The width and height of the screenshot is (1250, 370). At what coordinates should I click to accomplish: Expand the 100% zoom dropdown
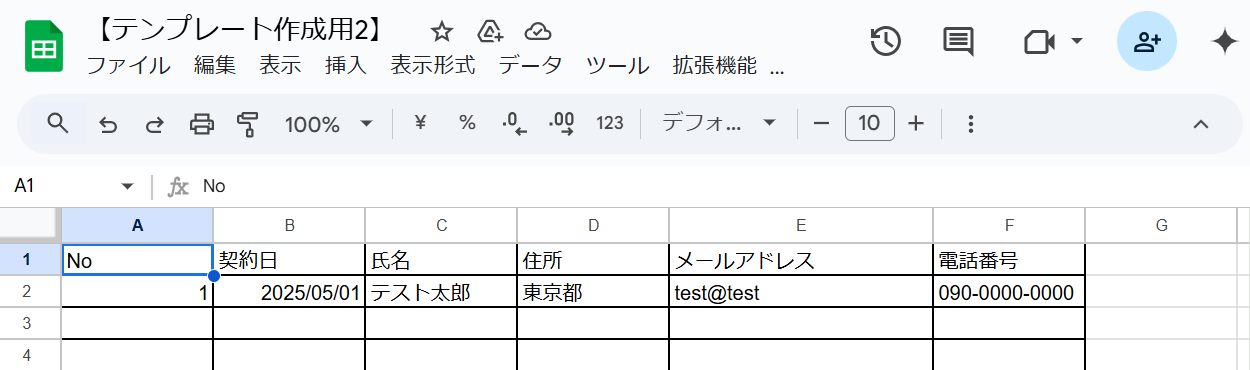click(x=329, y=124)
